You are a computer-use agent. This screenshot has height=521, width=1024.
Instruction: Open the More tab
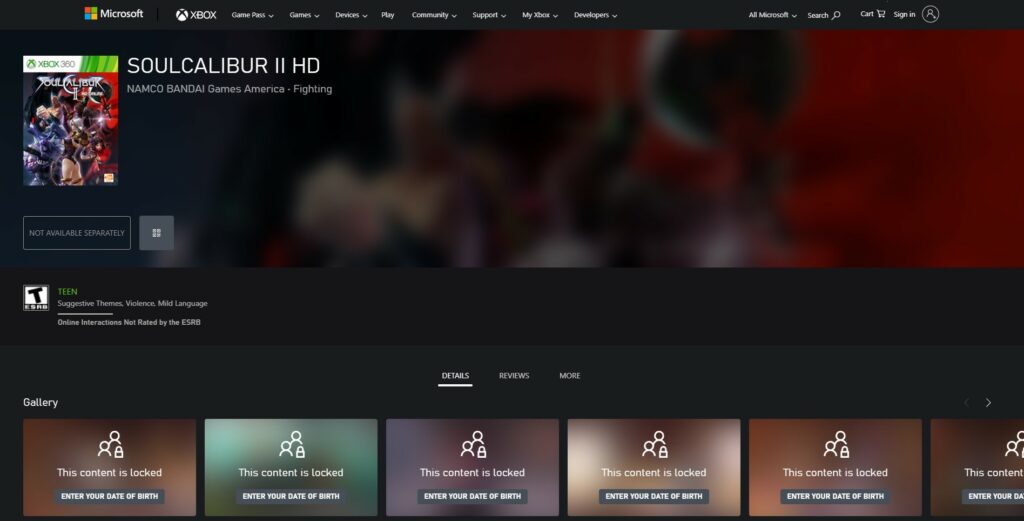click(x=569, y=376)
